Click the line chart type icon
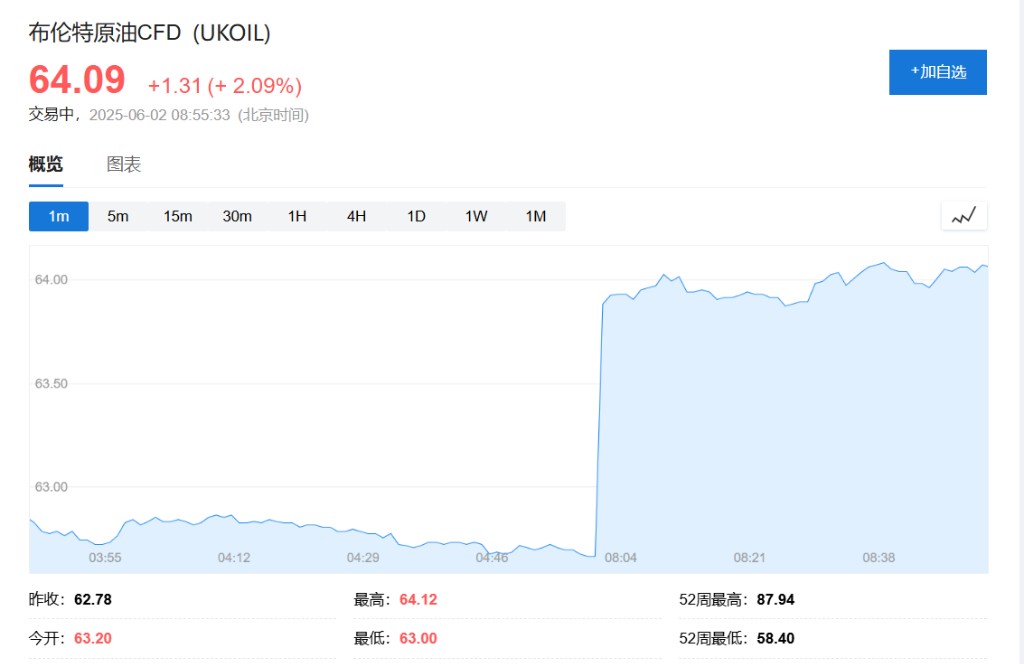The image size is (1024, 664). 964,216
